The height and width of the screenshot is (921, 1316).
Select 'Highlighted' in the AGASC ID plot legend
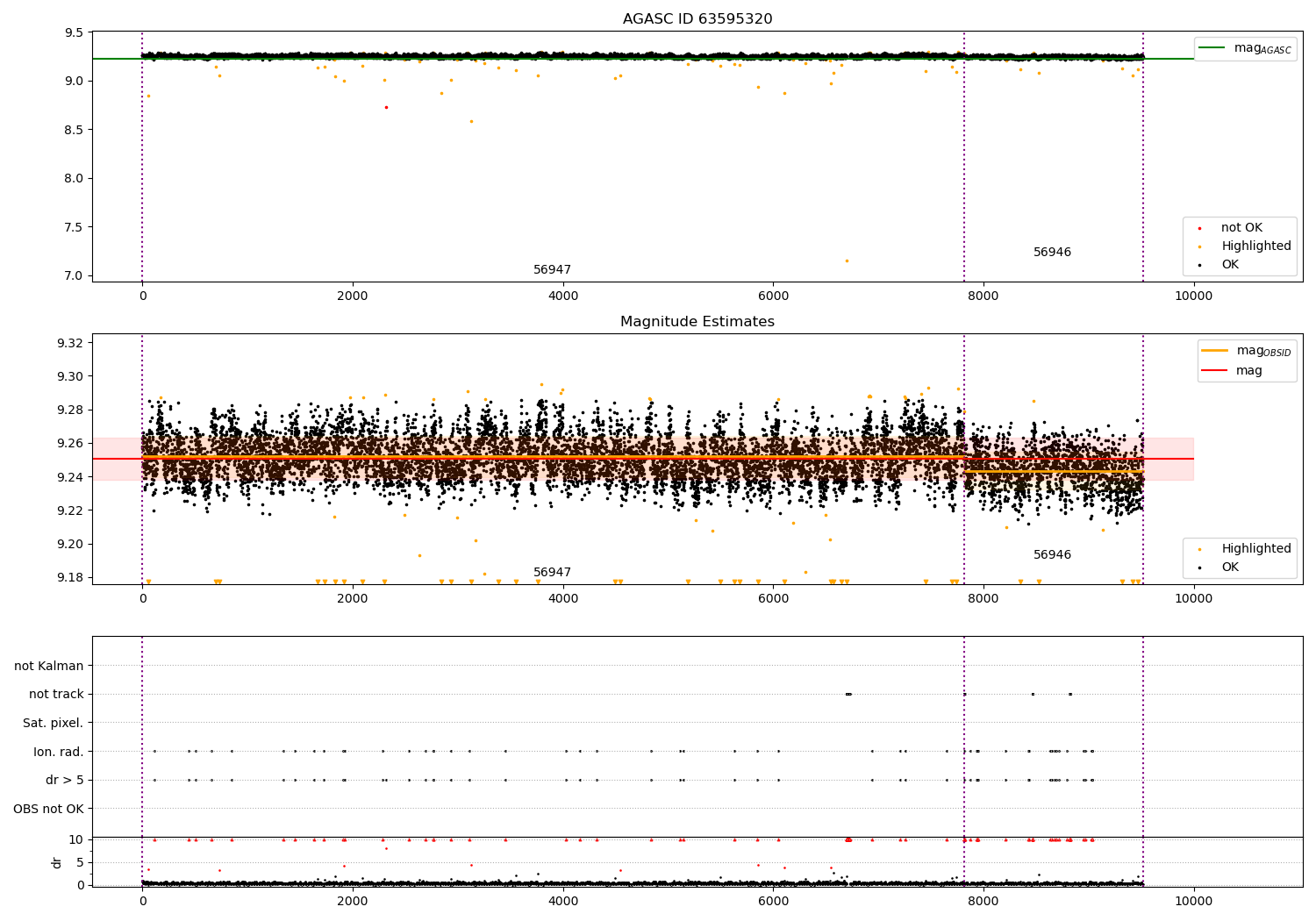coord(1256,246)
